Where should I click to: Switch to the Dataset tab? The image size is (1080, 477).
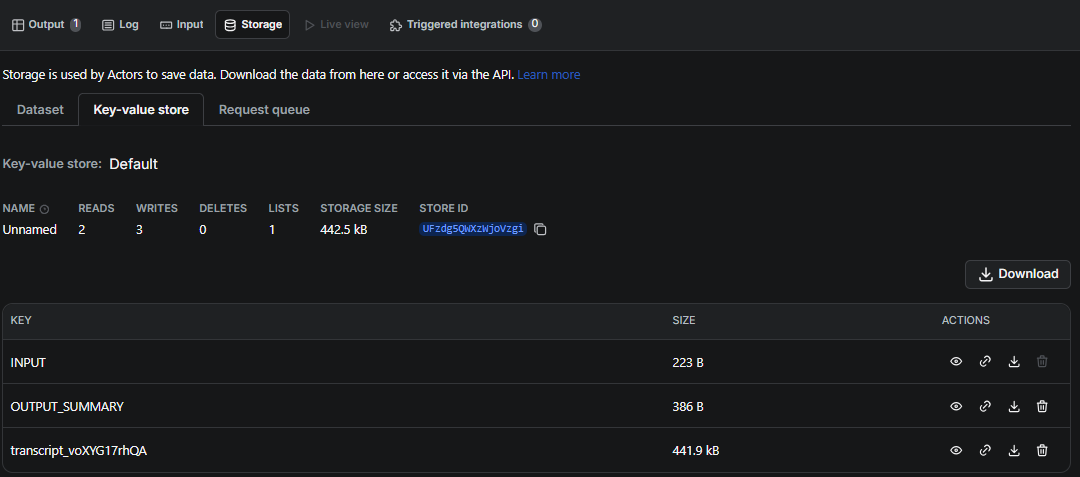[40, 109]
